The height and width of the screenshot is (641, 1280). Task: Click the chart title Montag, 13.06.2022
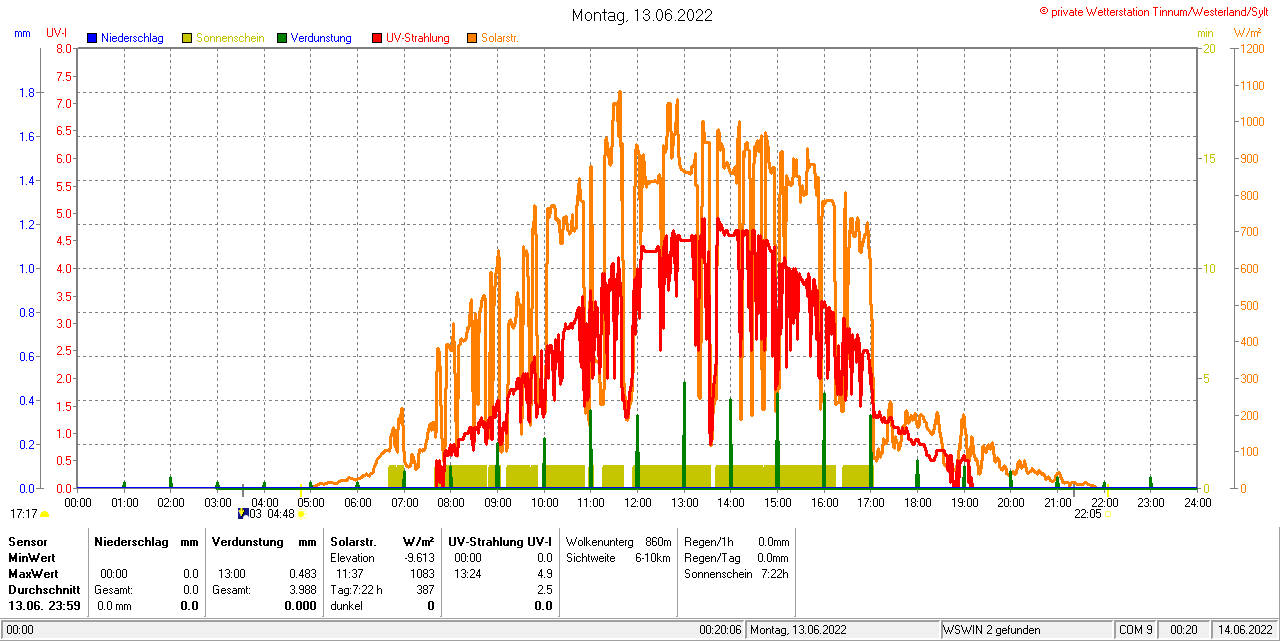[x=642, y=15]
